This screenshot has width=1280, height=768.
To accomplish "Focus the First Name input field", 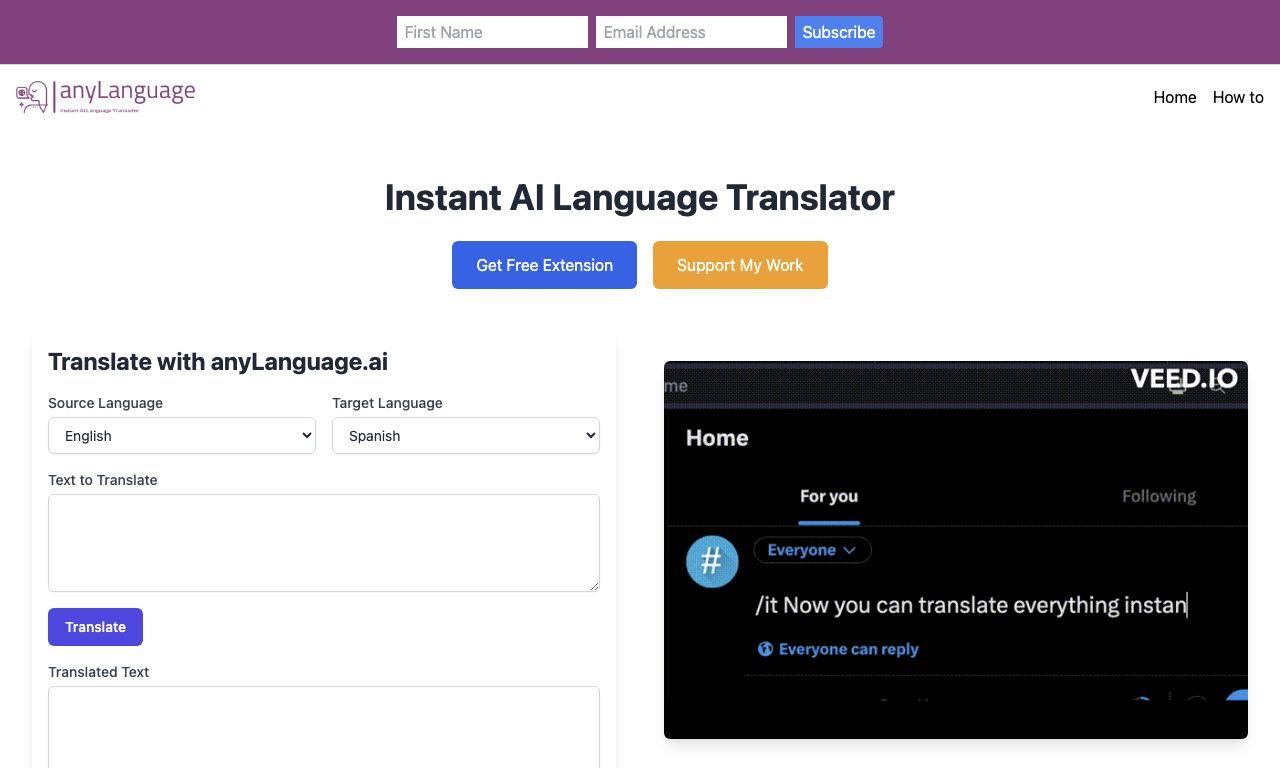I will (492, 32).
